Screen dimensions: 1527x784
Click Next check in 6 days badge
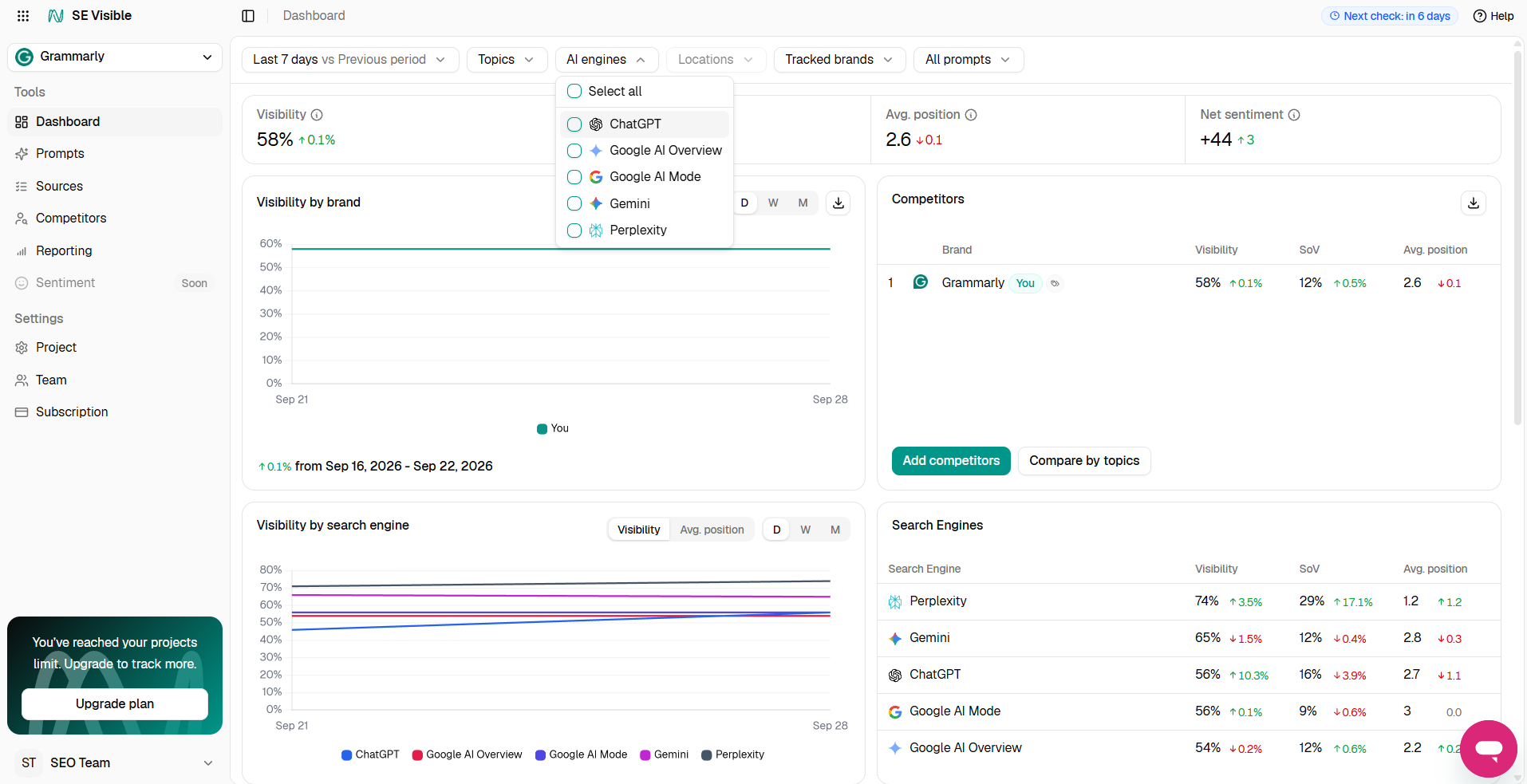tap(1390, 16)
